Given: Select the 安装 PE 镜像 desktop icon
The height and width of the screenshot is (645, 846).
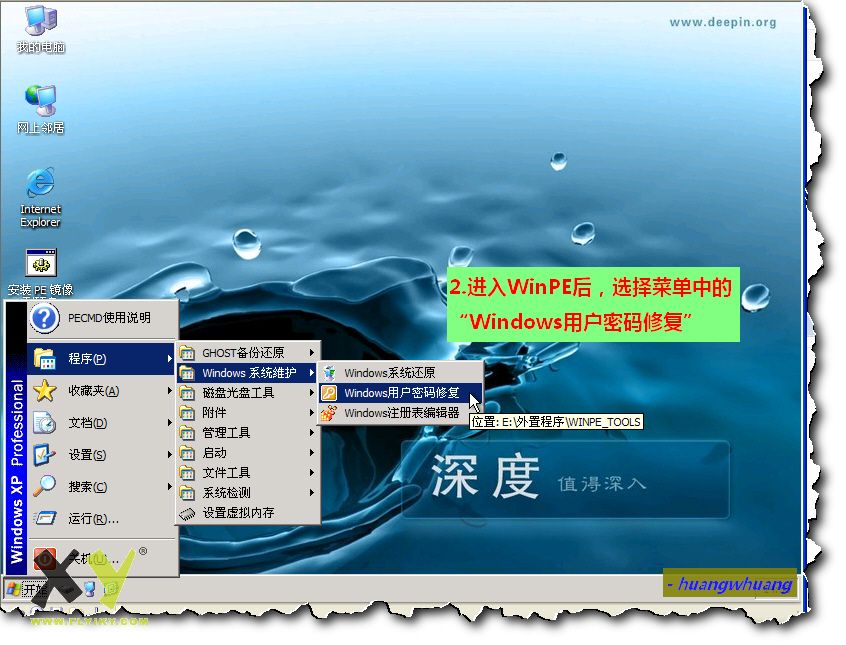Looking at the screenshot, I should coord(40,273).
